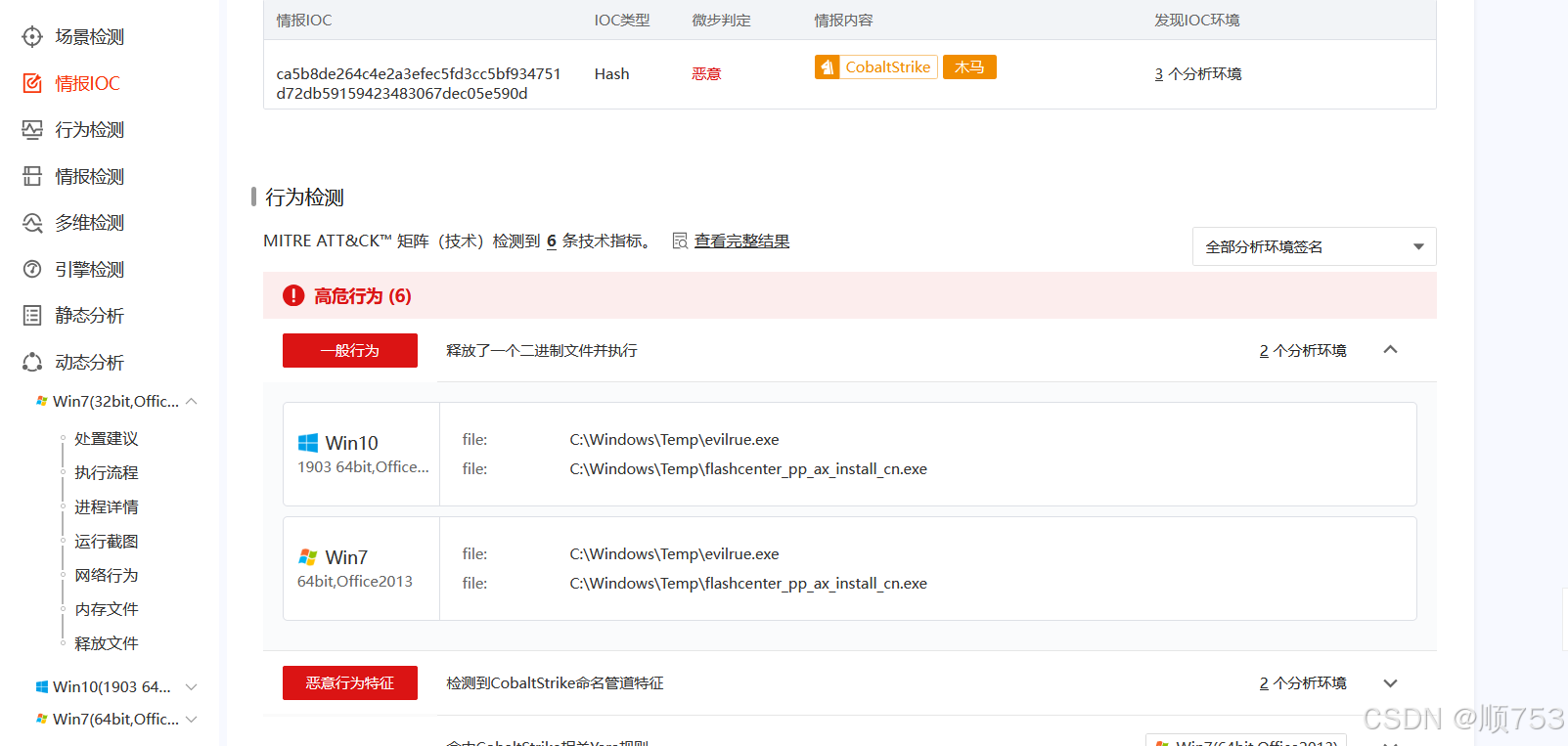Select 释放文件 tree item
Screen dimensions: 1568x746
click(x=107, y=644)
